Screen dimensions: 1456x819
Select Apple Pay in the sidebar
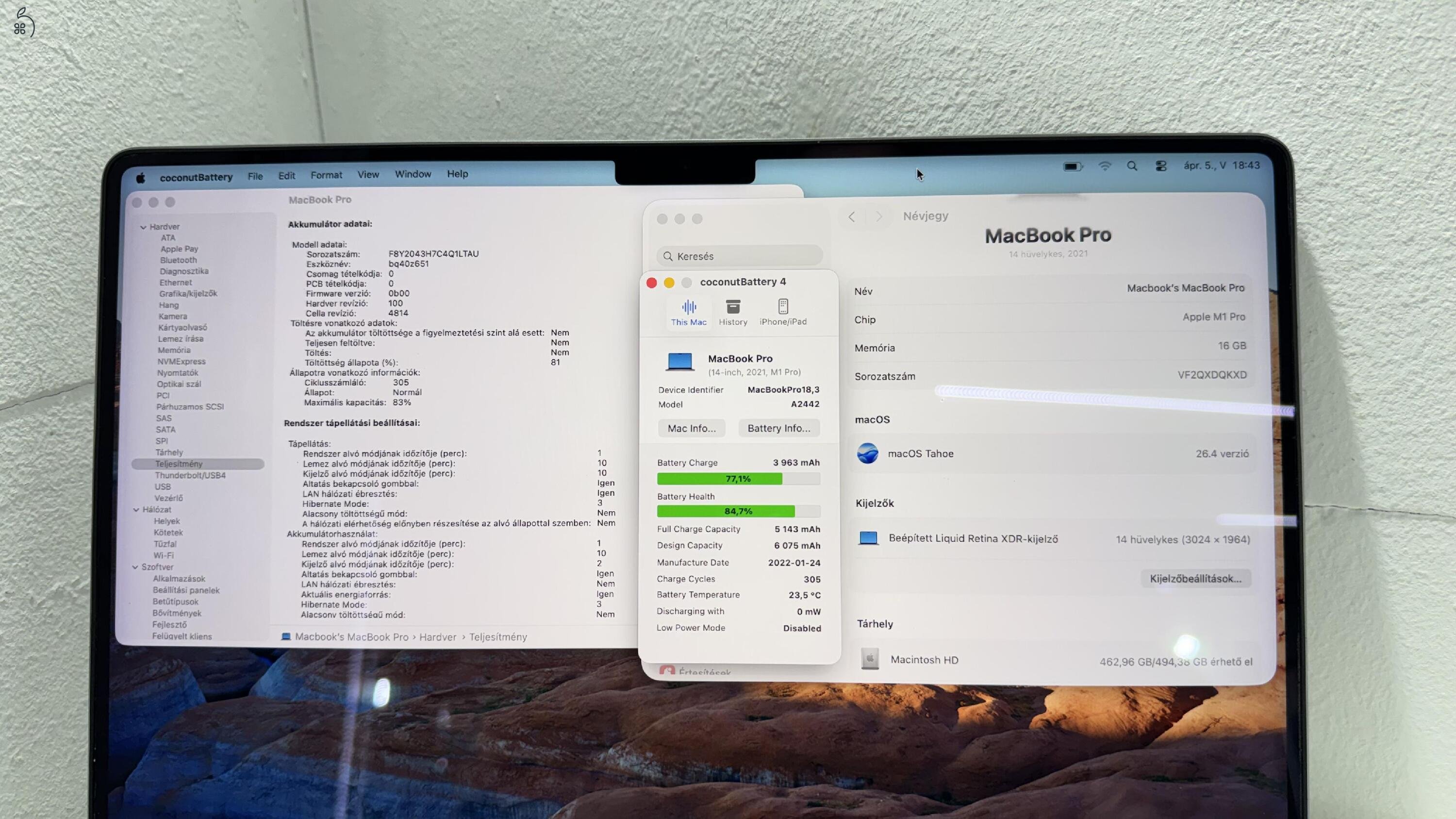[x=179, y=249]
